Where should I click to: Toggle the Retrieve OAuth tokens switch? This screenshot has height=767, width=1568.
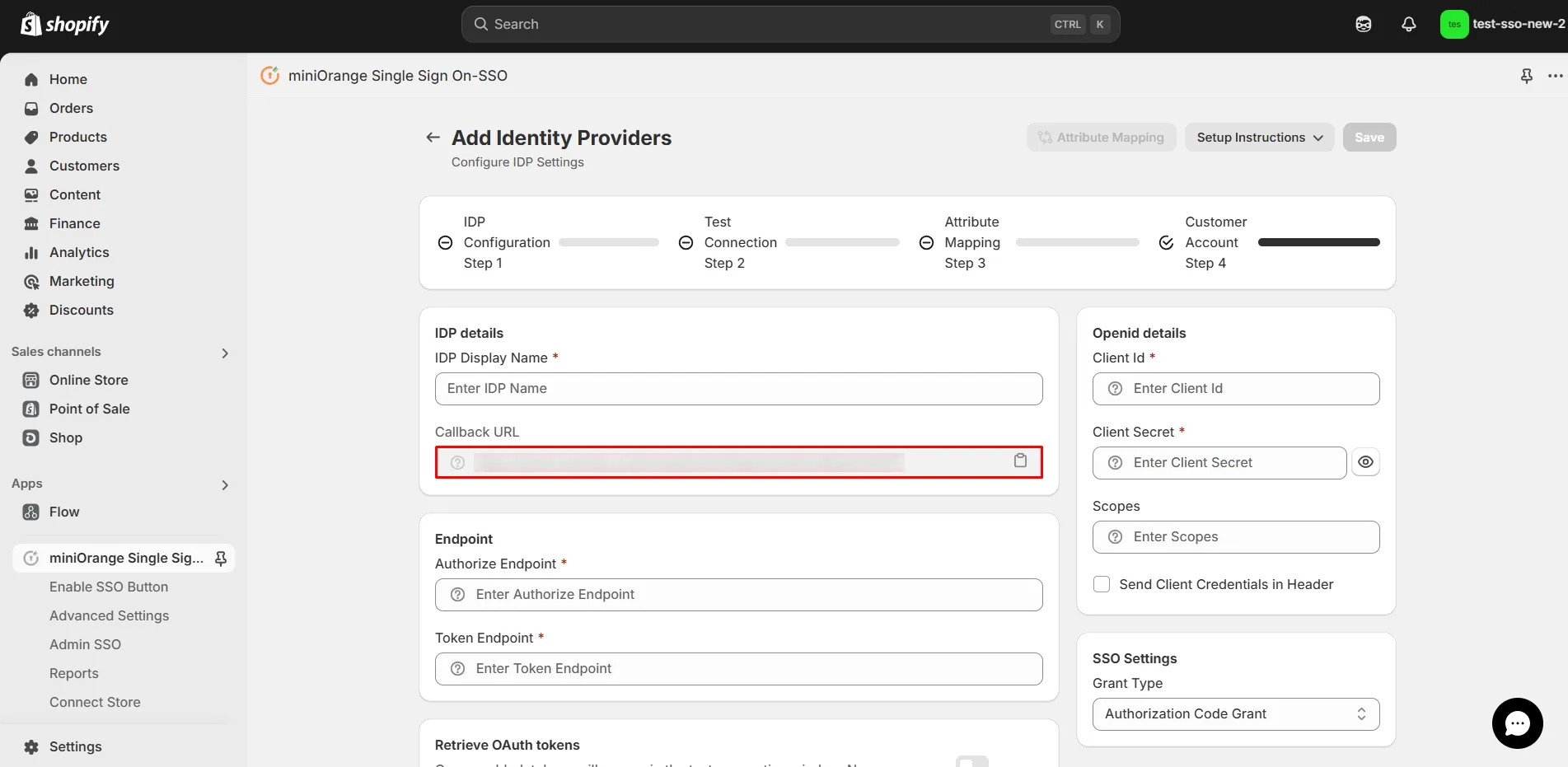click(x=972, y=761)
